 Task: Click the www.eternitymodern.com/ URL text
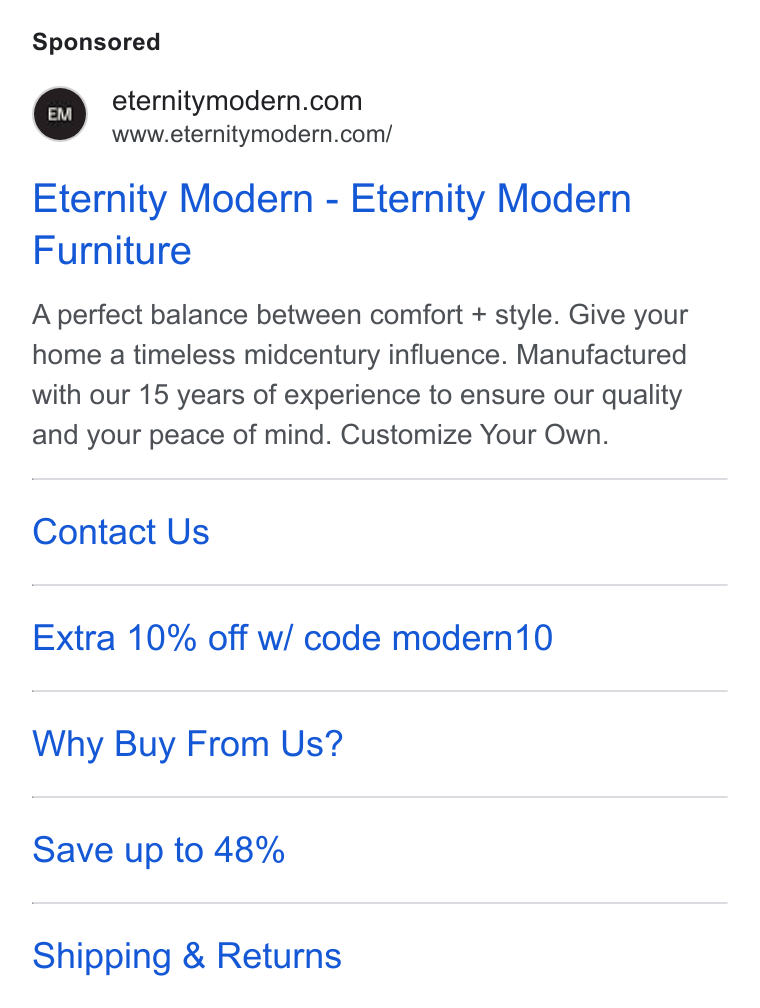click(251, 134)
